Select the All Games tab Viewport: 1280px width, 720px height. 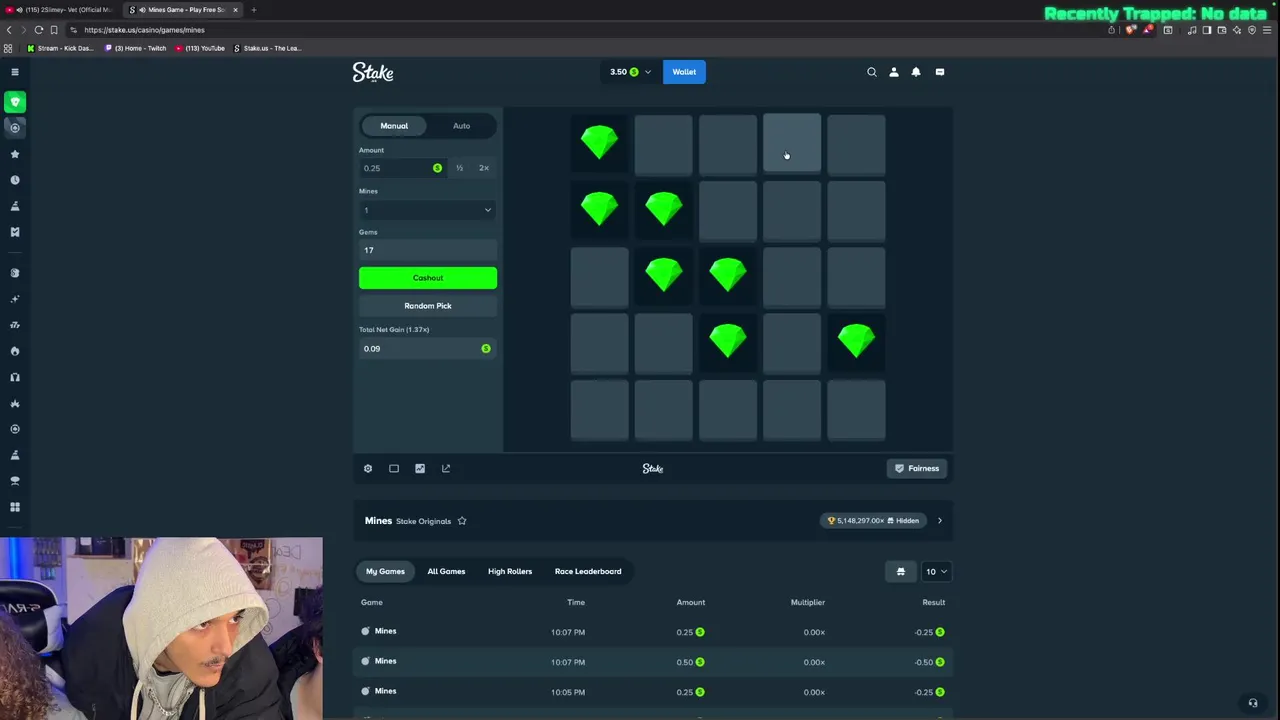[x=446, y=571]
